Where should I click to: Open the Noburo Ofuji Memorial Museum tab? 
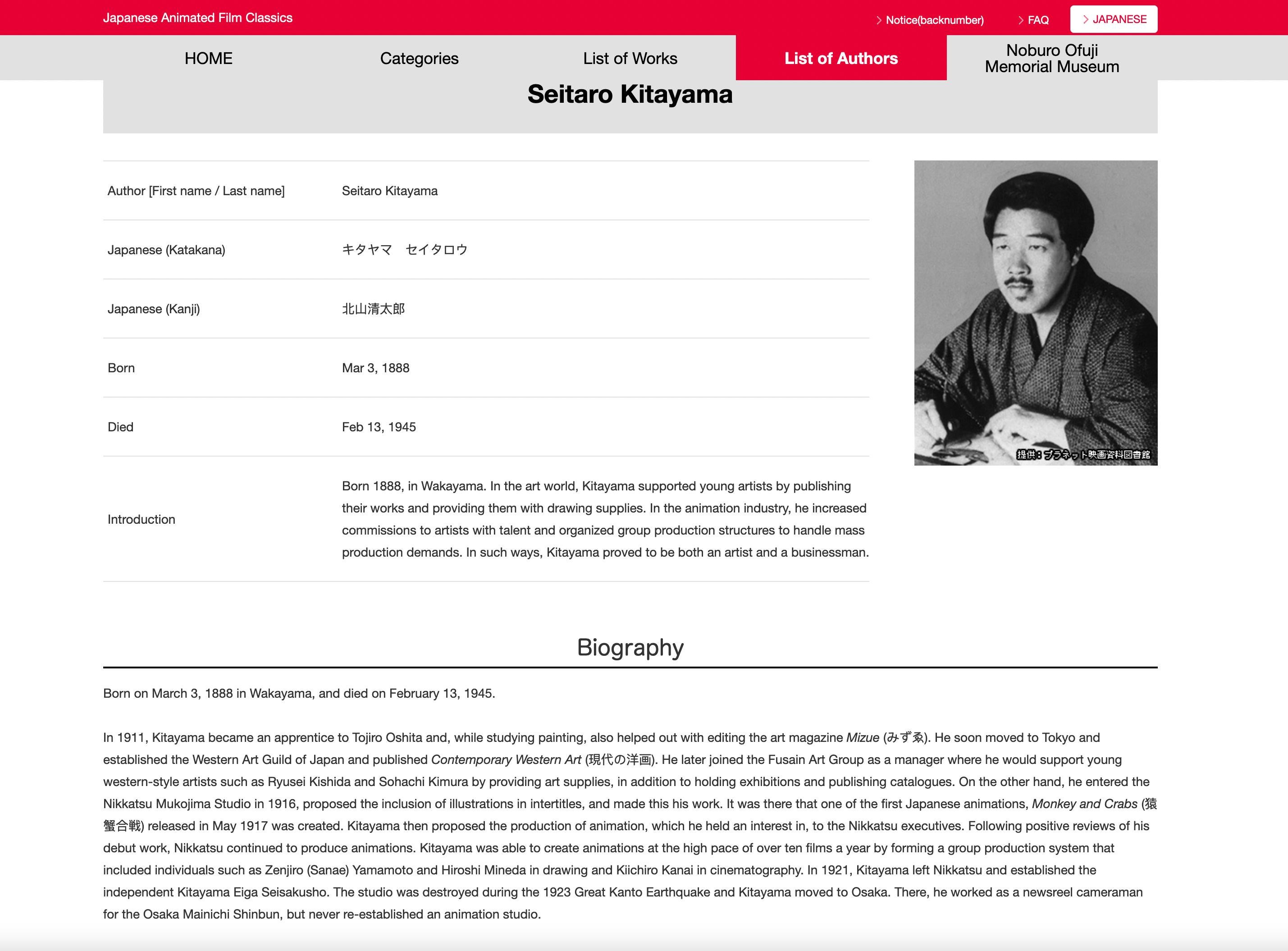point(1051,58)
